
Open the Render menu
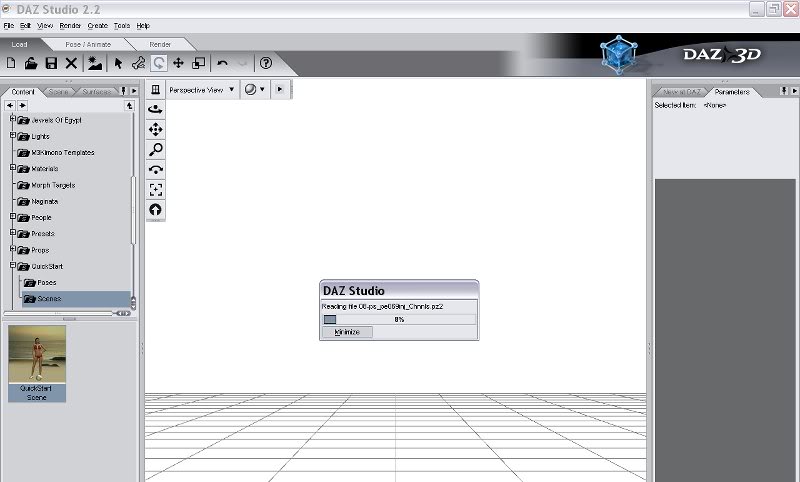[x=69, y=25]
